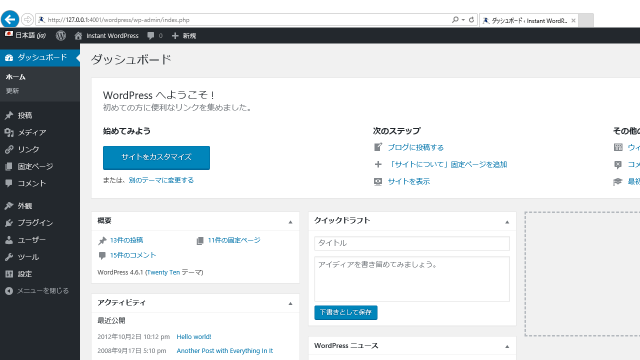
Task: Click the 日本語 language flag item
Action: 25,36
